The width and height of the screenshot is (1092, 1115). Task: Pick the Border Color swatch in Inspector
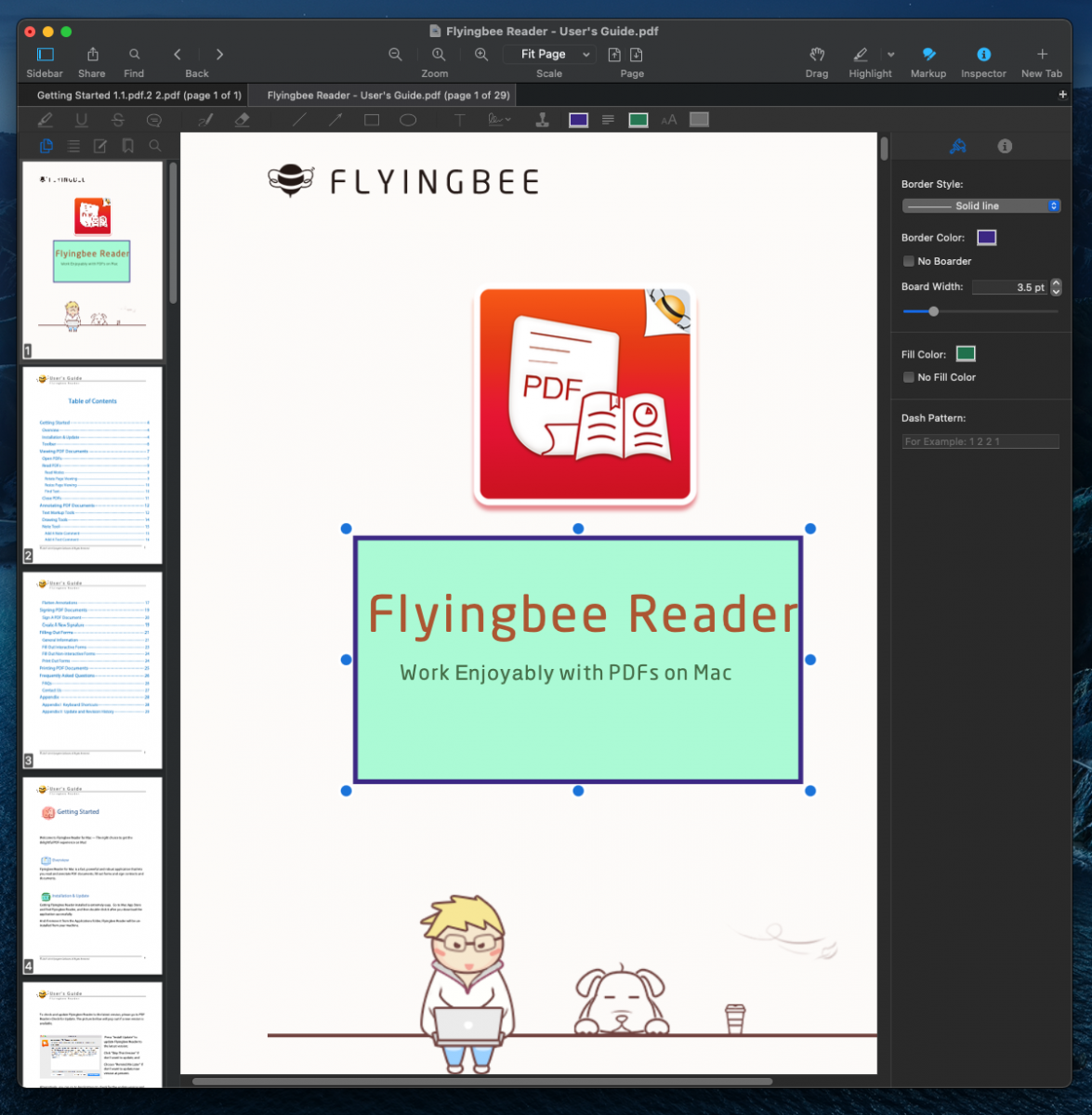click(x=987, y=238)
